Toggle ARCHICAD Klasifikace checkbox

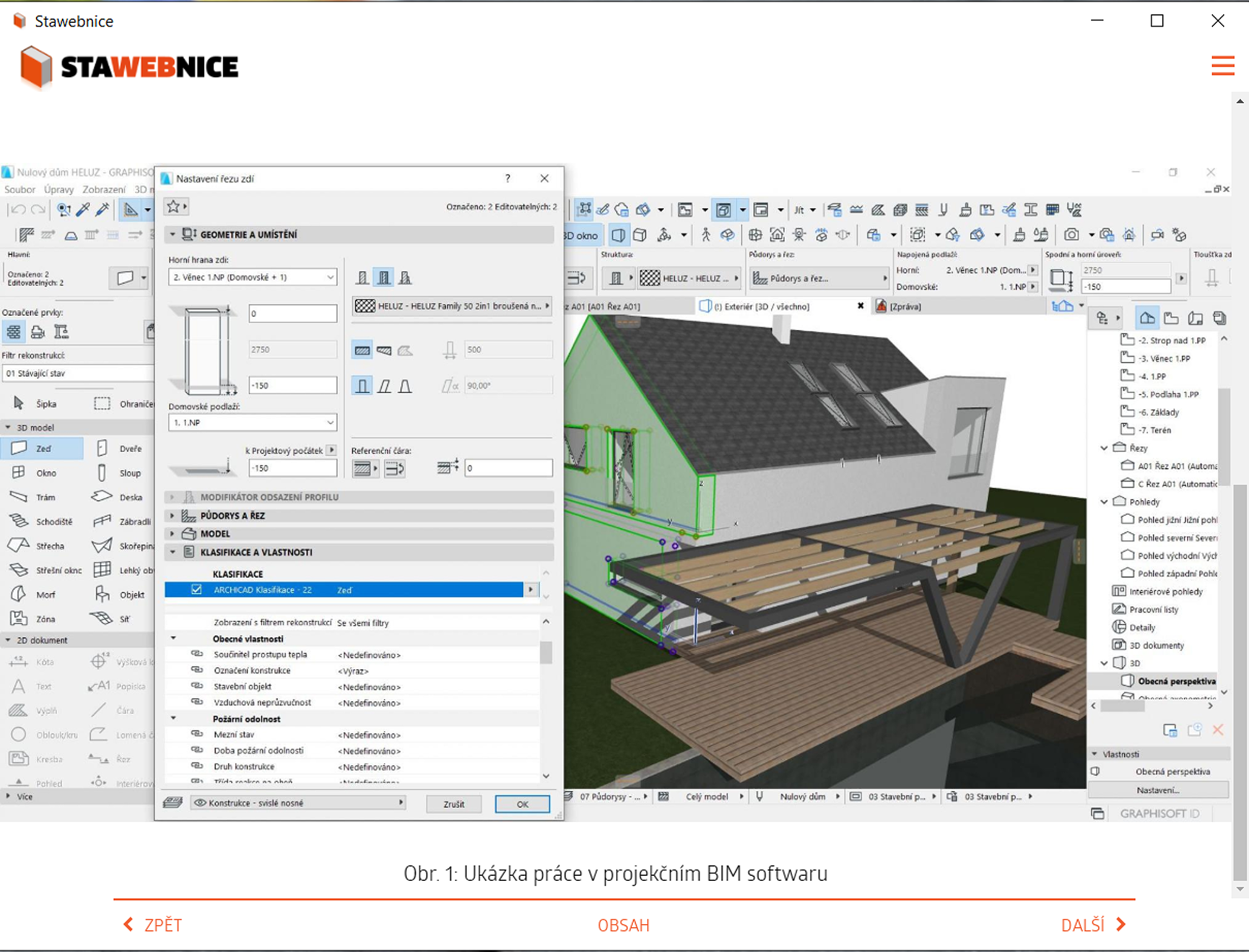[x=196, y=589]
